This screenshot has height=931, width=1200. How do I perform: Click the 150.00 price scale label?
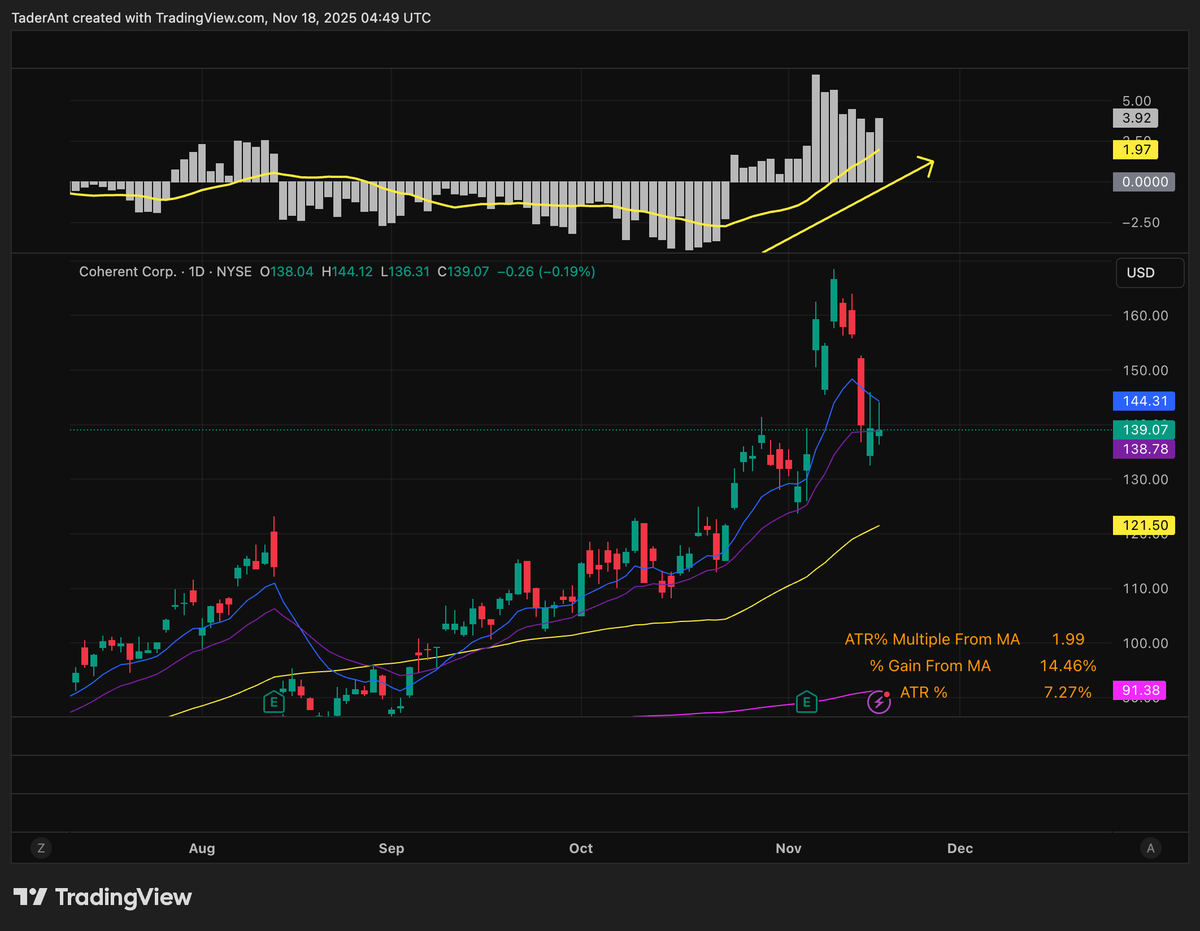pyautogui.click(x=1145, y=370)
